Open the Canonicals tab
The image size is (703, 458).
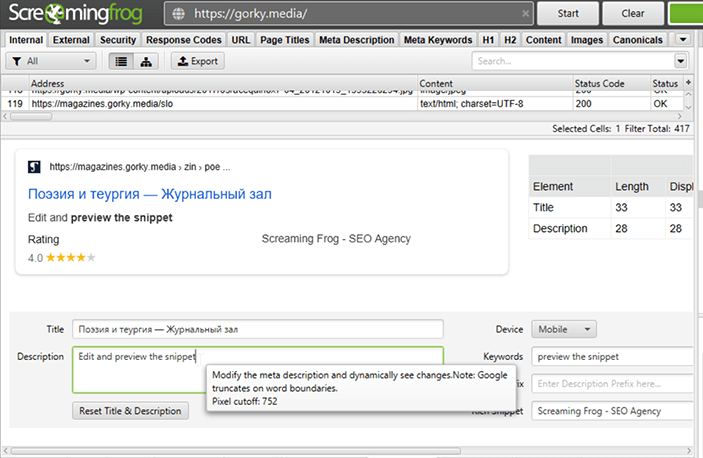pos(638,40)
